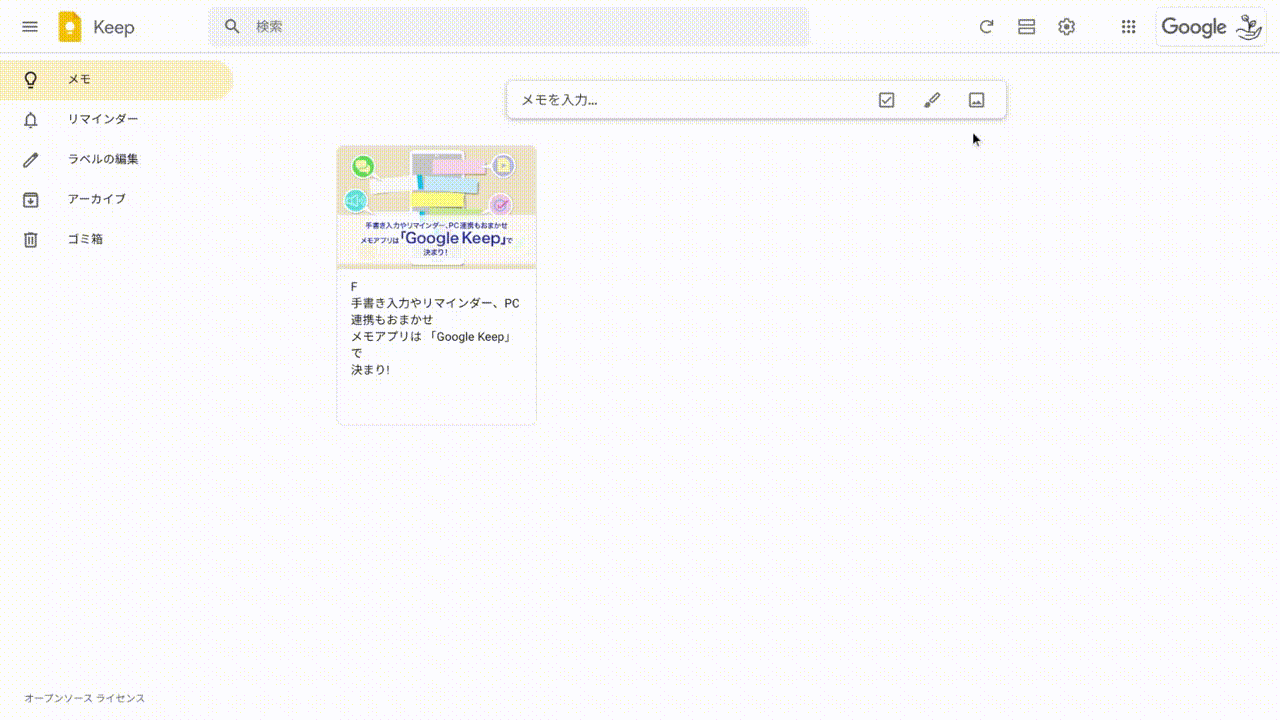
Task: Create a drawing note with brush icon
Action: point(932,100)
